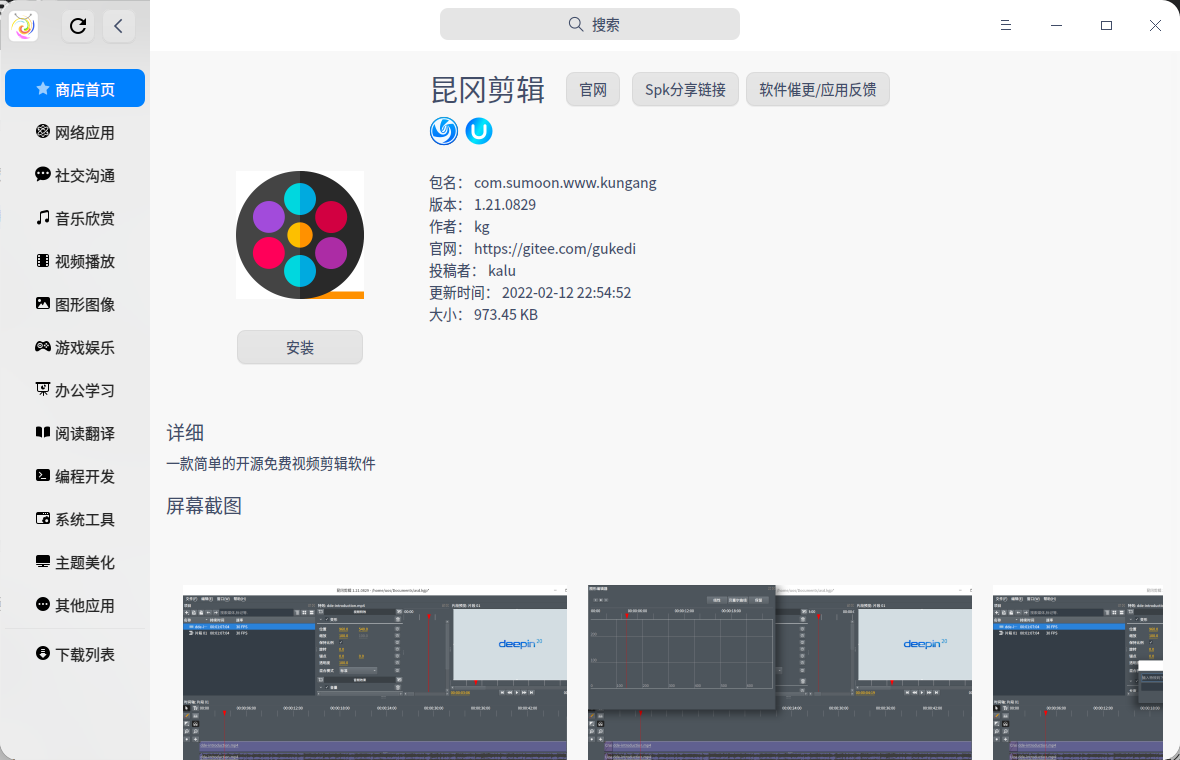Open the 下载列表 download list

click(75, 654)
